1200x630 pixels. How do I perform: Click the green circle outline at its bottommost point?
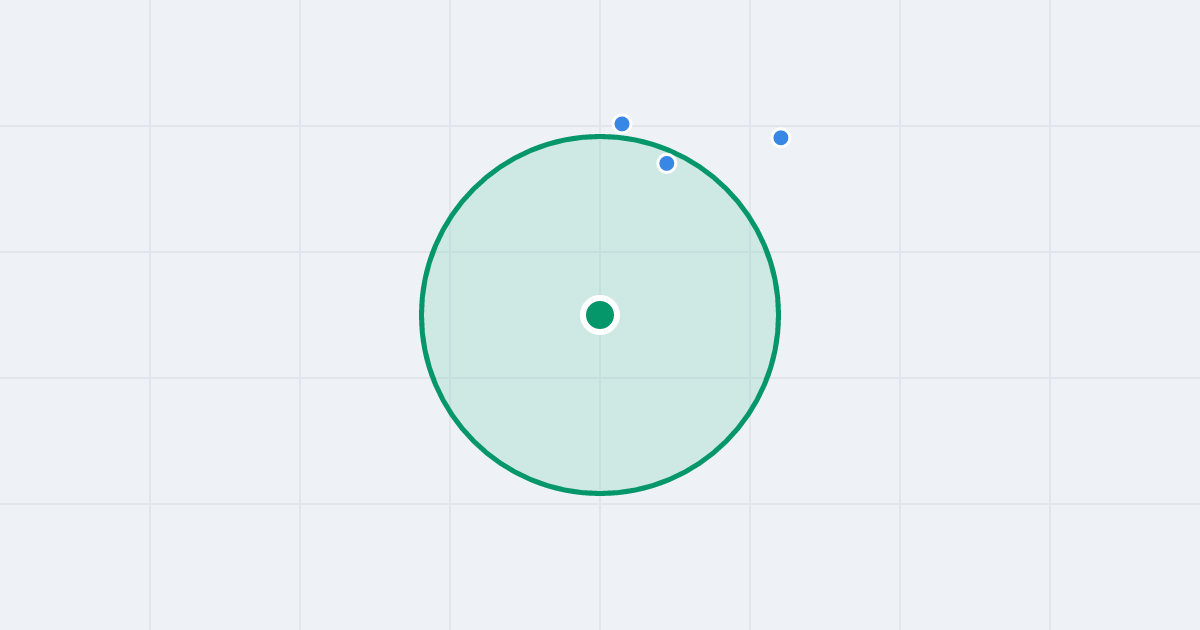click(600, 493)
